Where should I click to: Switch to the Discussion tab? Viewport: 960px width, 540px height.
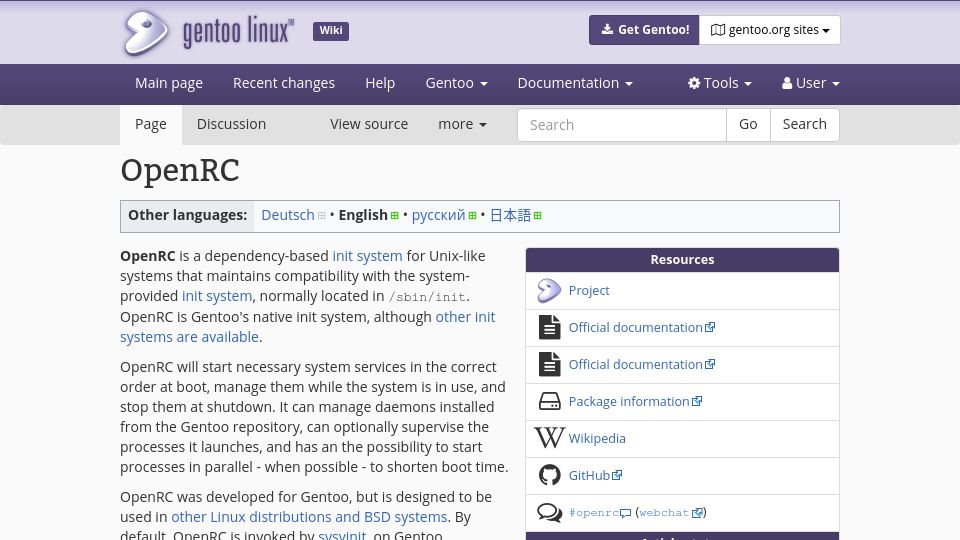[231, 124]
